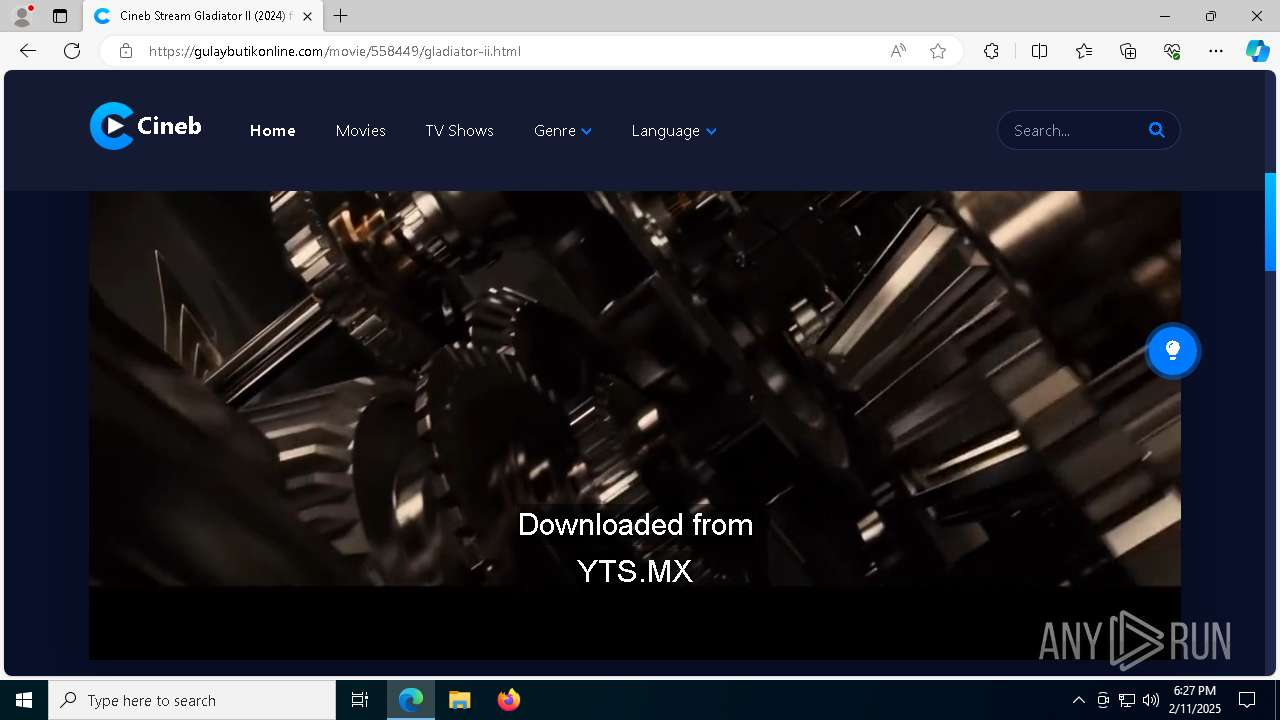Open a new browser tab
1280x720 pixels.
340,16
